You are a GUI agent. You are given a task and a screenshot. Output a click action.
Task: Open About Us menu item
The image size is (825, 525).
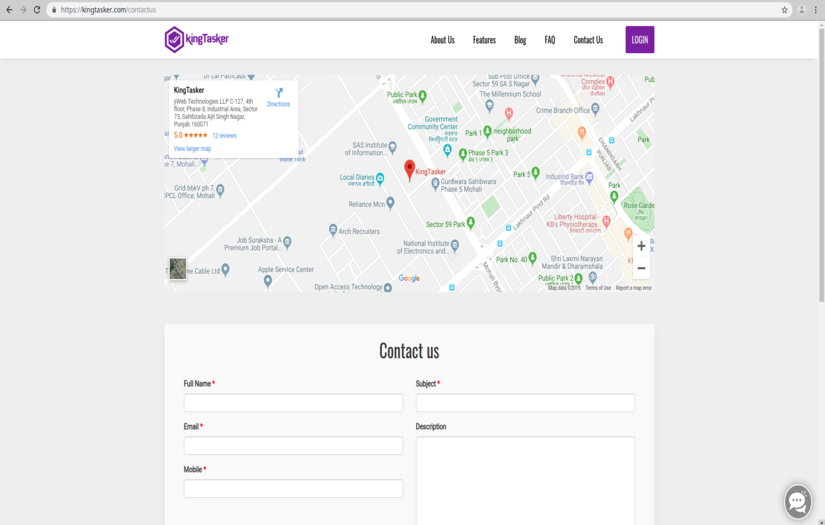442,39
